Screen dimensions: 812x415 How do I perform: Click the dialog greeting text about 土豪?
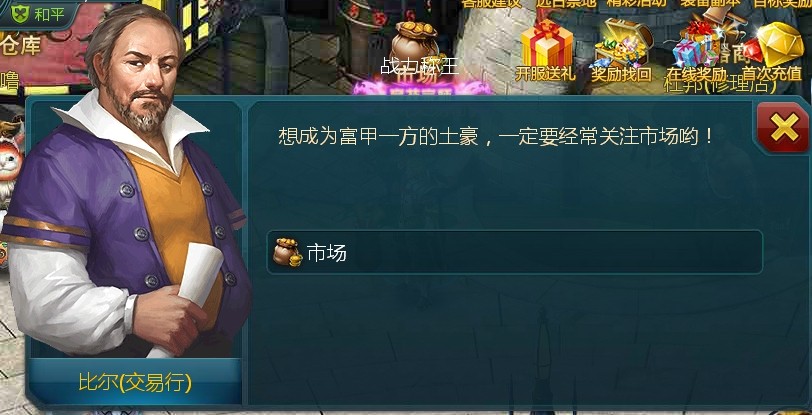497,136
